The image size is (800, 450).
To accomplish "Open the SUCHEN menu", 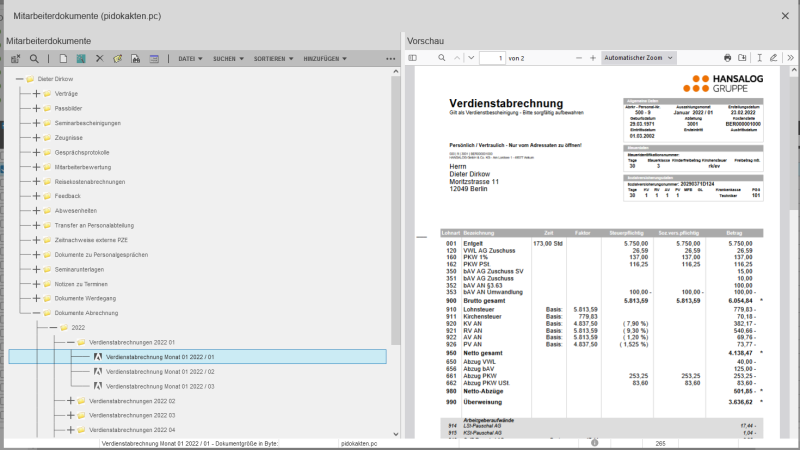I will (x=228, y=59).
